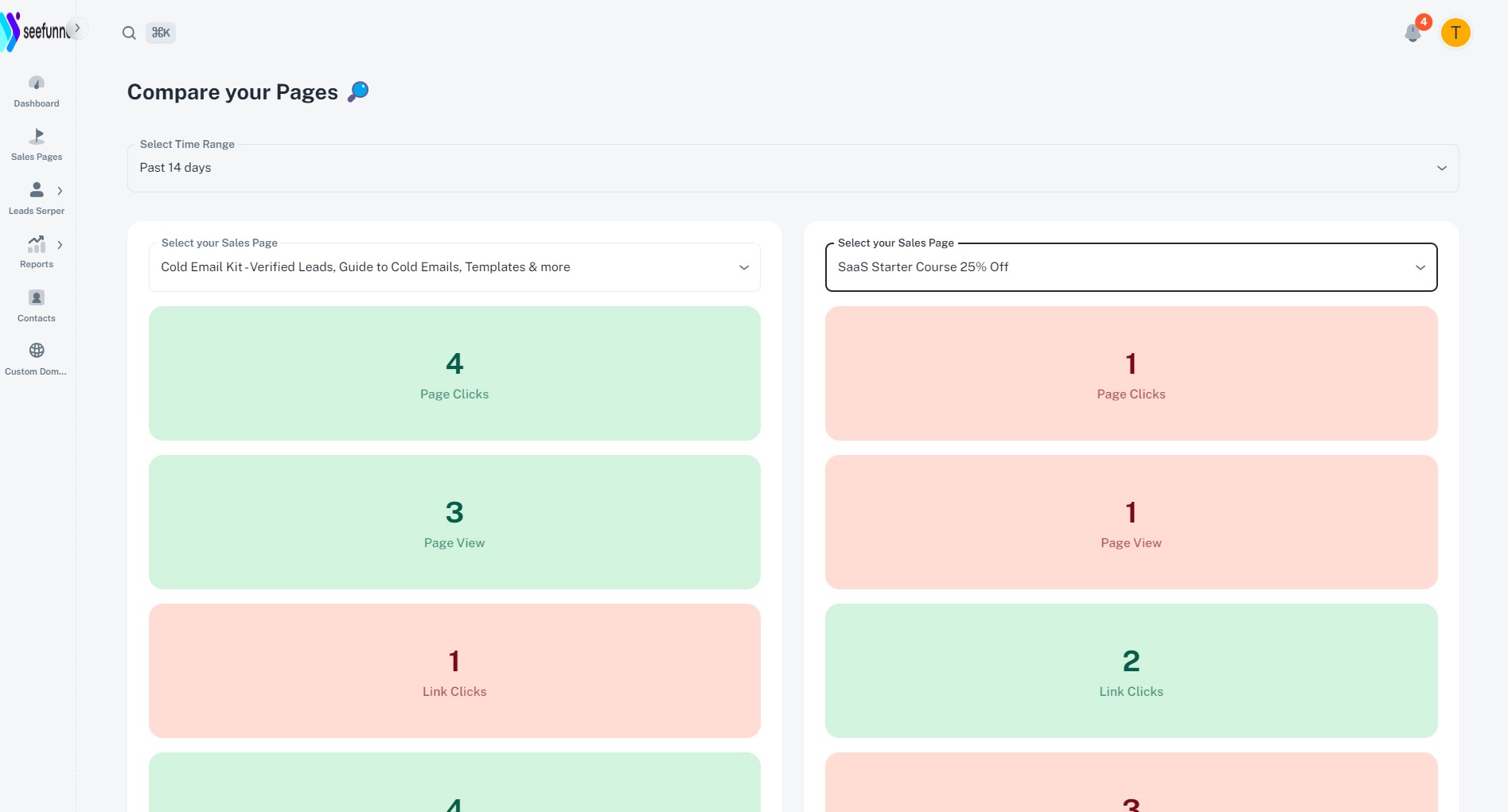This screenshot has height=812, width=1508.
Task: Open the user avatar T menu
Action: coord(1455,33)
